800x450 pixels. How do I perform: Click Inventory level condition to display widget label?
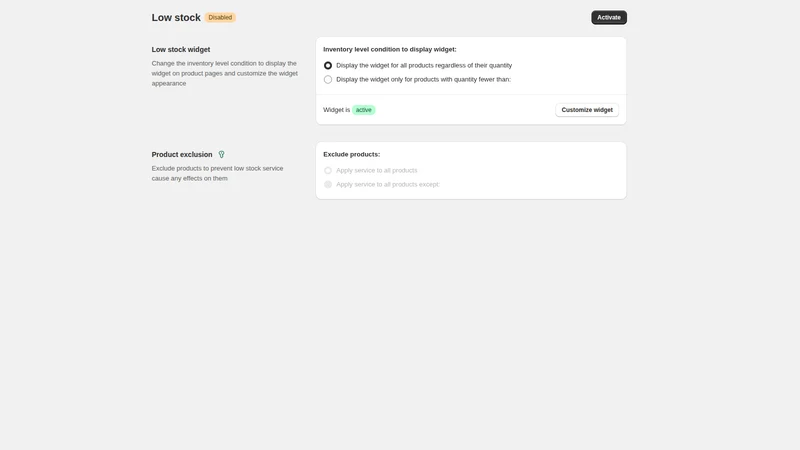tap(390, 49)
